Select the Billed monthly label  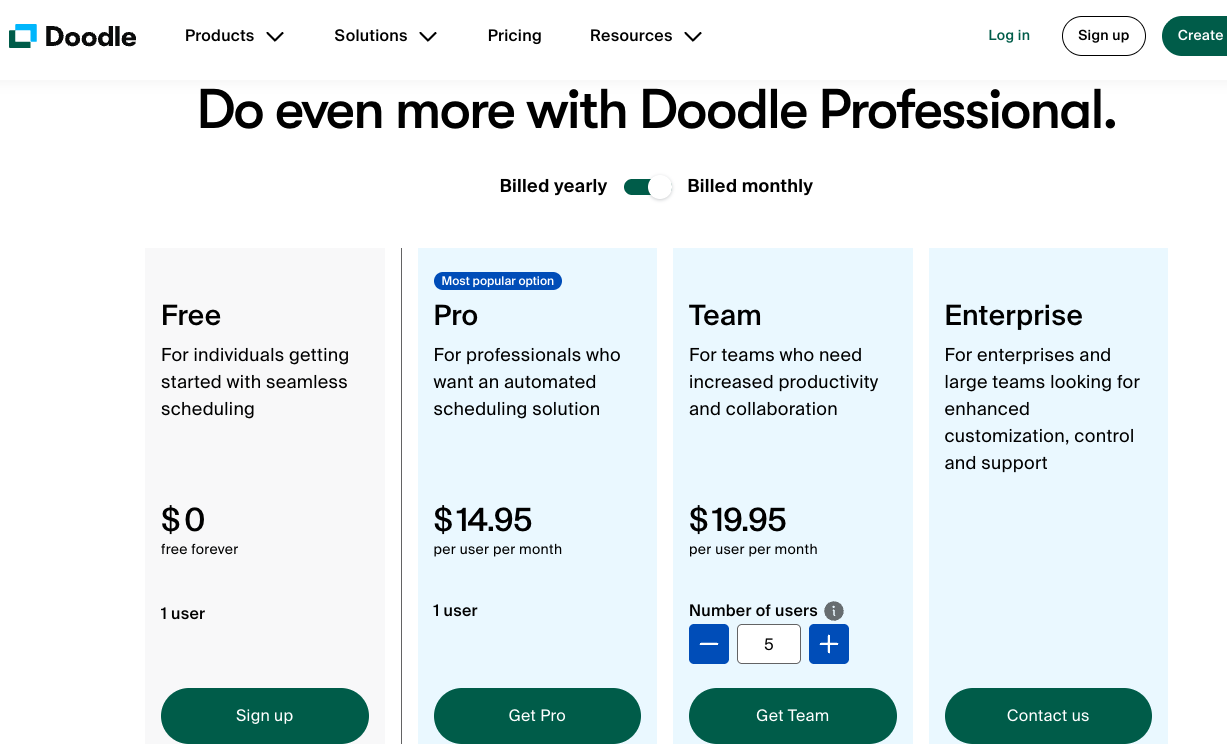pos(750,186)
